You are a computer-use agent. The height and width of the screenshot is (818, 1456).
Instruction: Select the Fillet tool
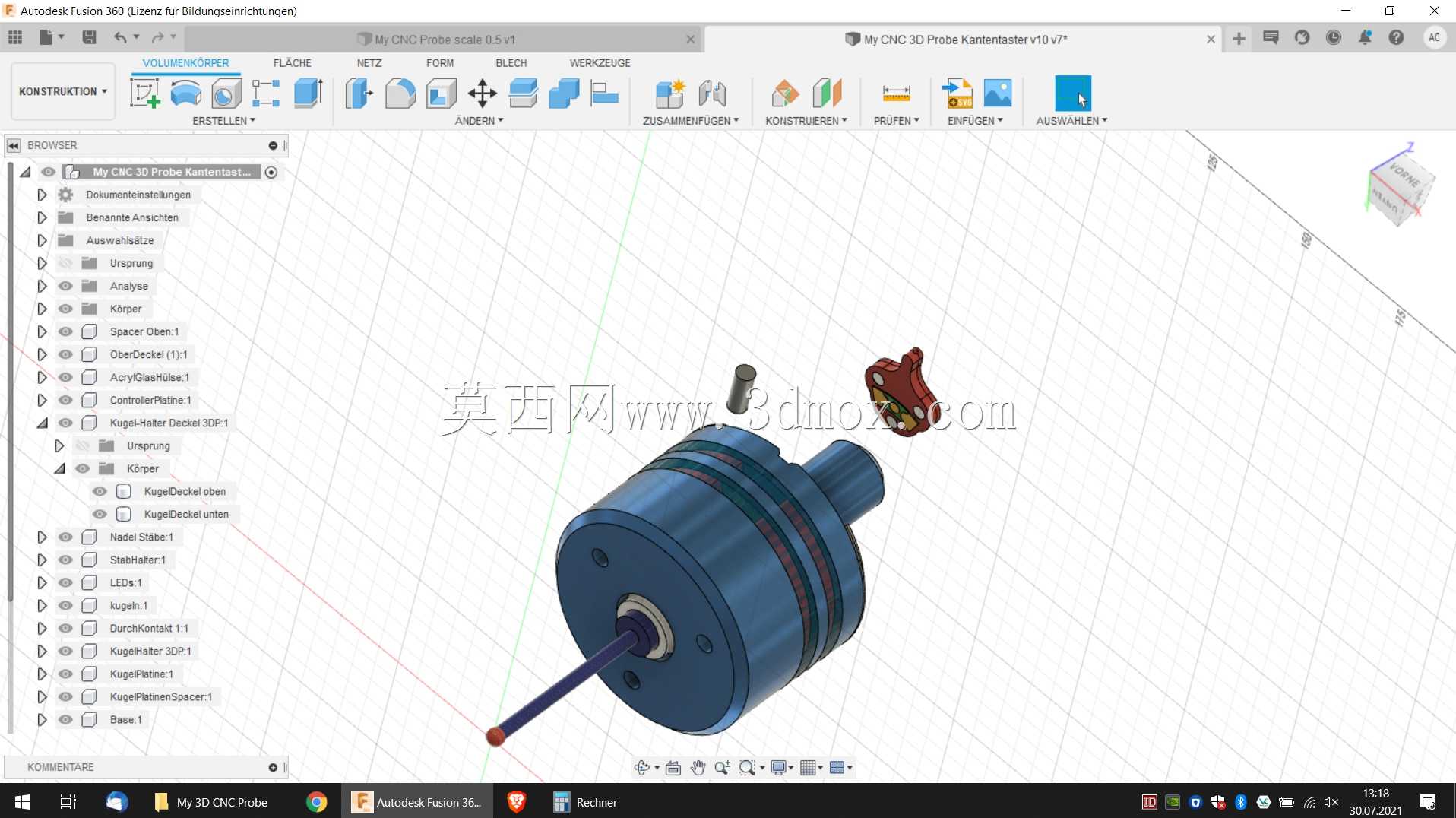coord(400,94)
